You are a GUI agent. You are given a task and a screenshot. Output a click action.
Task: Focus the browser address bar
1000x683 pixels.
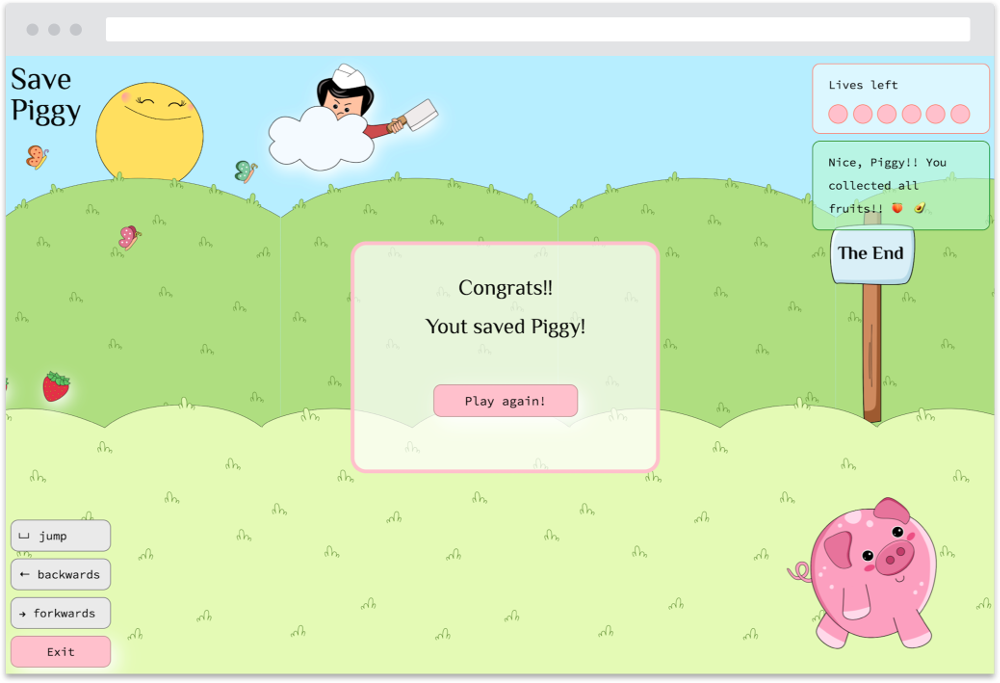537,30
